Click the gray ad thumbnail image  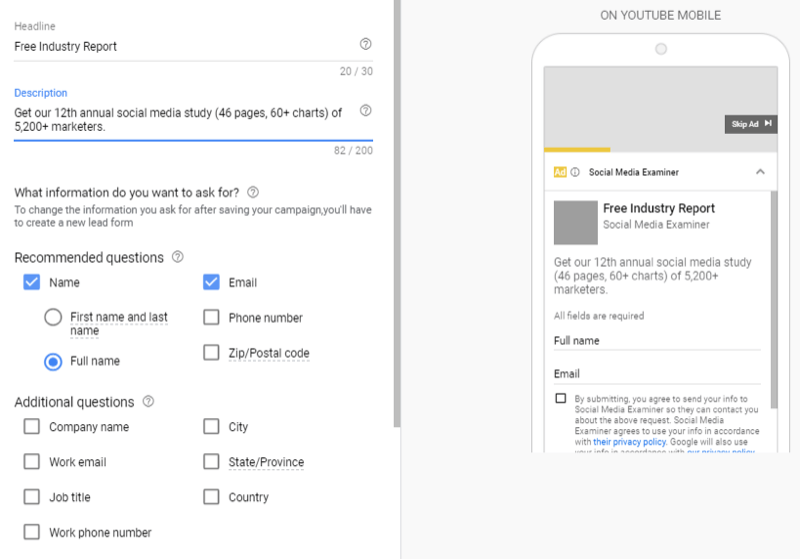pos(574,221)
